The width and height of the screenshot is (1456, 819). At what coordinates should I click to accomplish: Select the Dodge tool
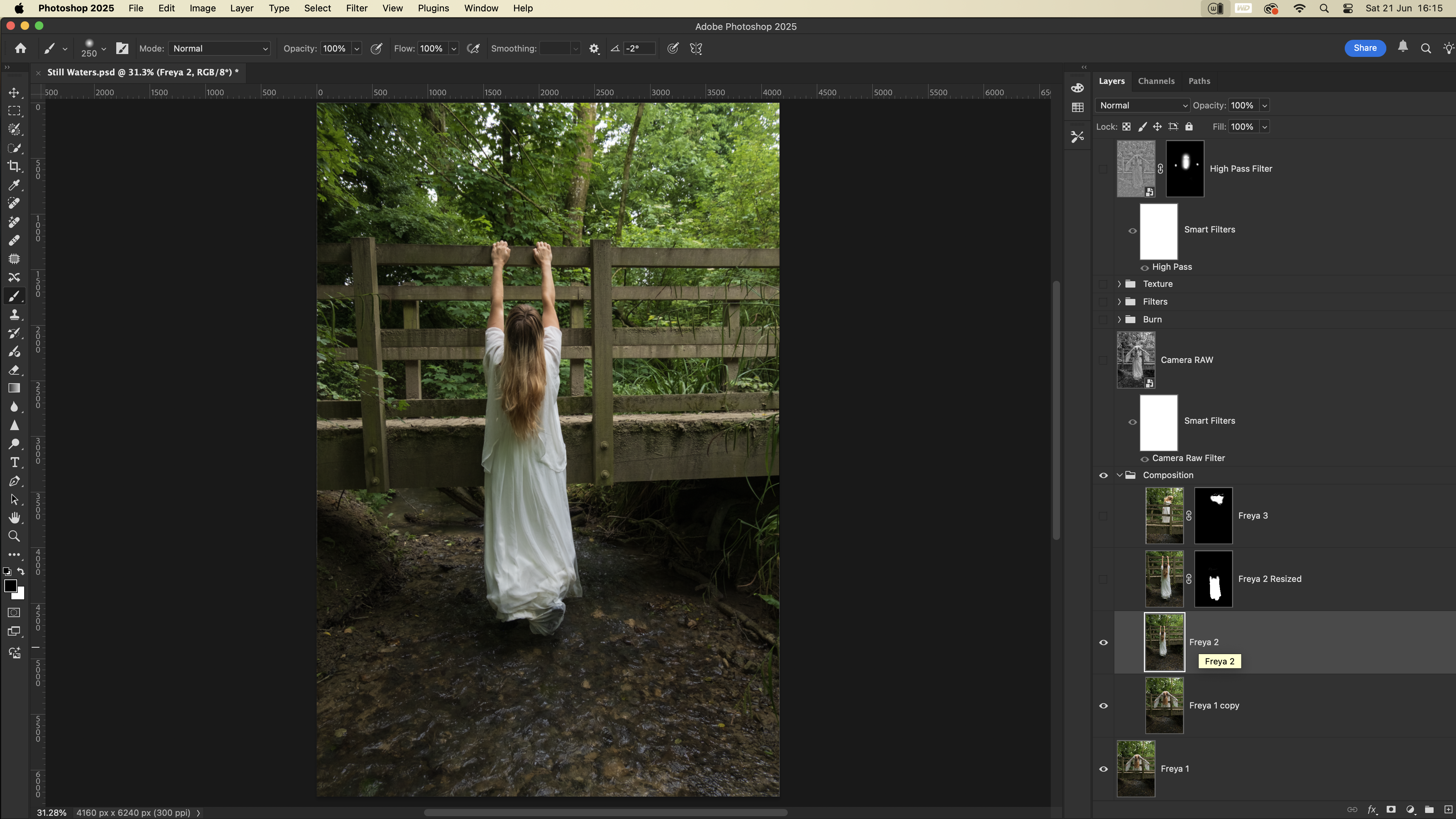(14, 444)
